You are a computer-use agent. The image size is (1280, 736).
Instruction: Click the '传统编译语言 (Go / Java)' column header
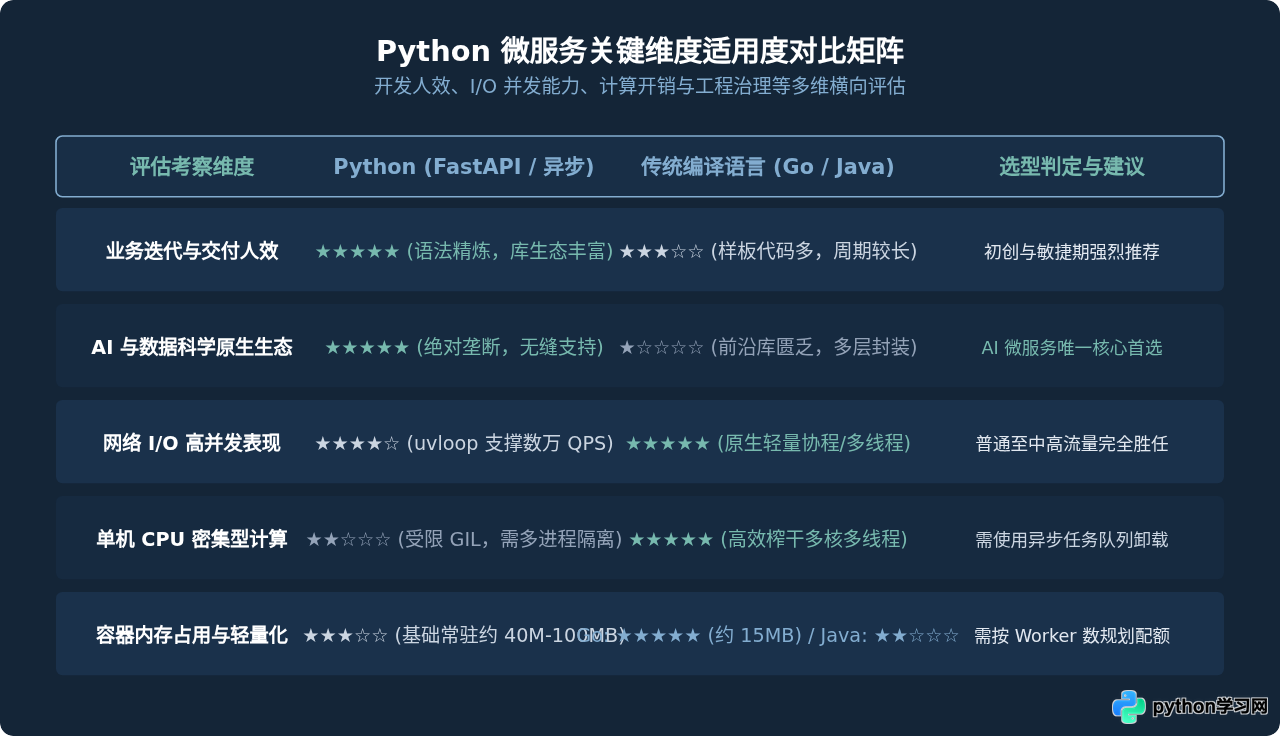(768, 167)
